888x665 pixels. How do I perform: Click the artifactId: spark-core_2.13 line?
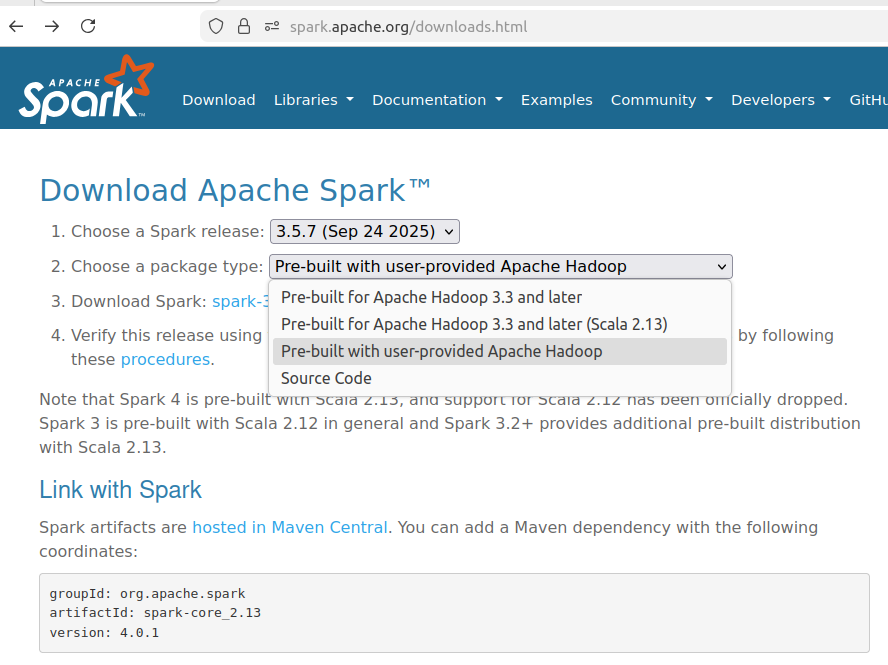(155, 613)
